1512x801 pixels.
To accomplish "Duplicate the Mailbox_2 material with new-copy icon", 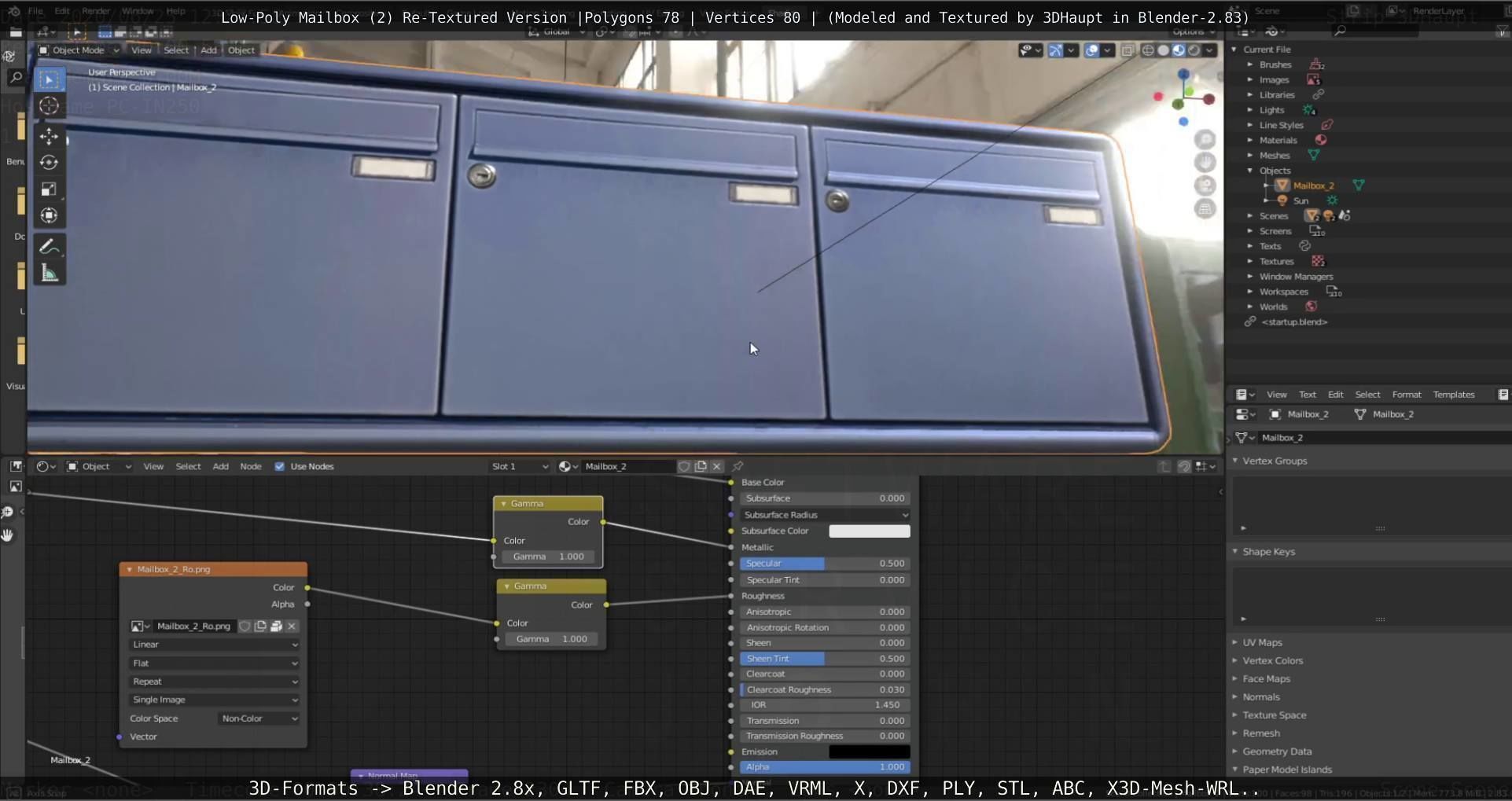I will (x=701, y=466).
